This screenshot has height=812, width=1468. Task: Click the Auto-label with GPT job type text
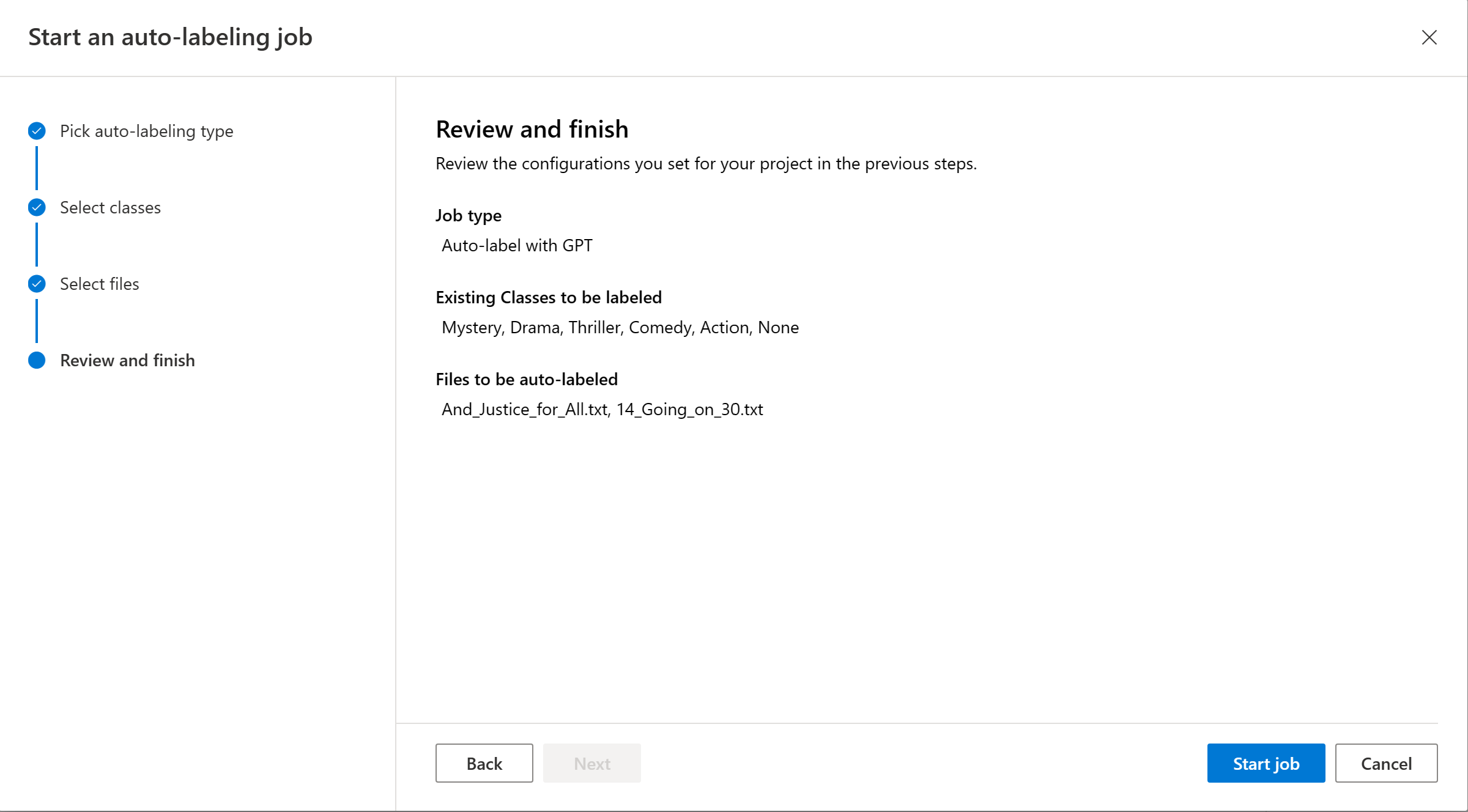click(x=517, y=245)
